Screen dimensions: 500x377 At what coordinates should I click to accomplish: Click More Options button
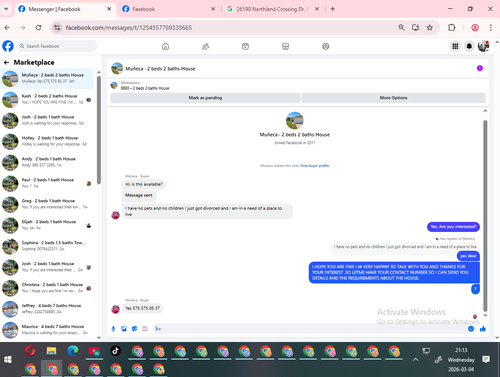[x=393, y=98]
